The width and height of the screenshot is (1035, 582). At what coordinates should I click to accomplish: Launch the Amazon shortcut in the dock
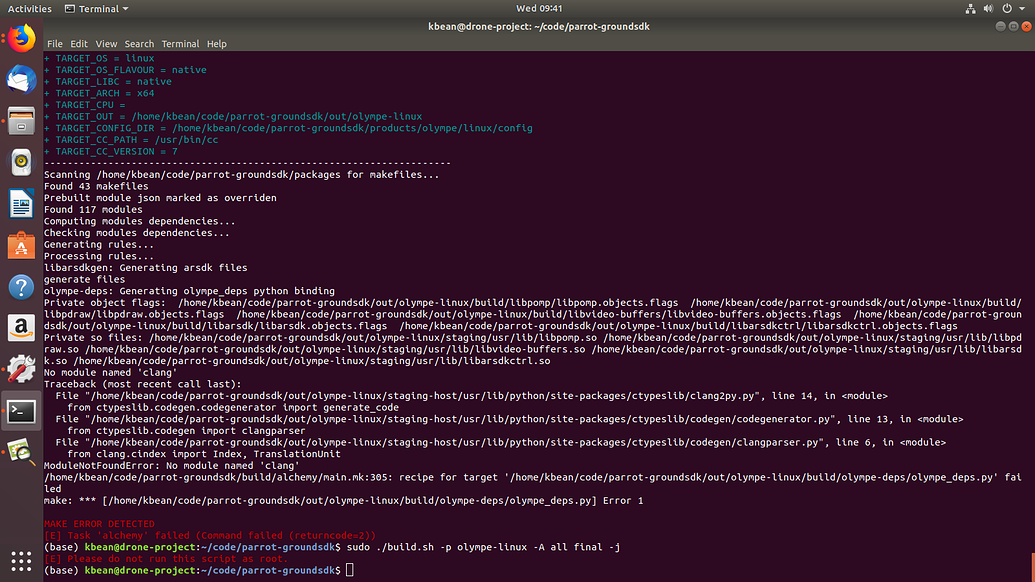click(x=21, y=327)
